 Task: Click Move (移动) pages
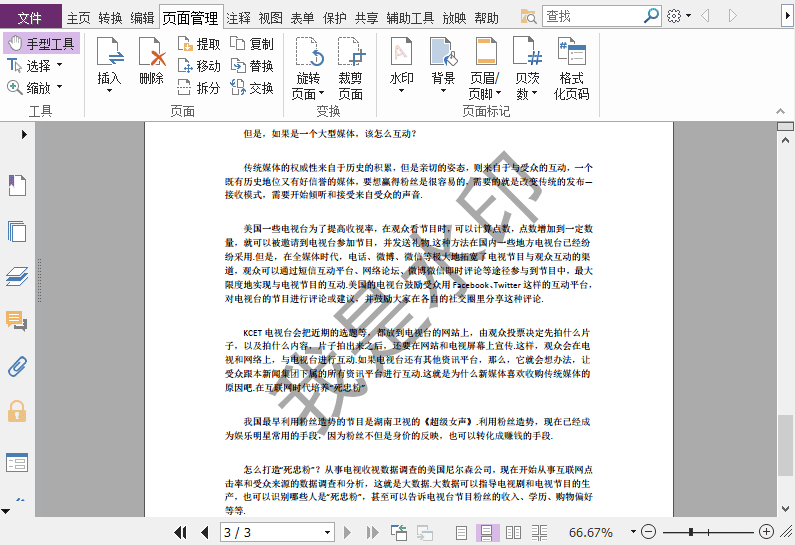pos(199,66)
